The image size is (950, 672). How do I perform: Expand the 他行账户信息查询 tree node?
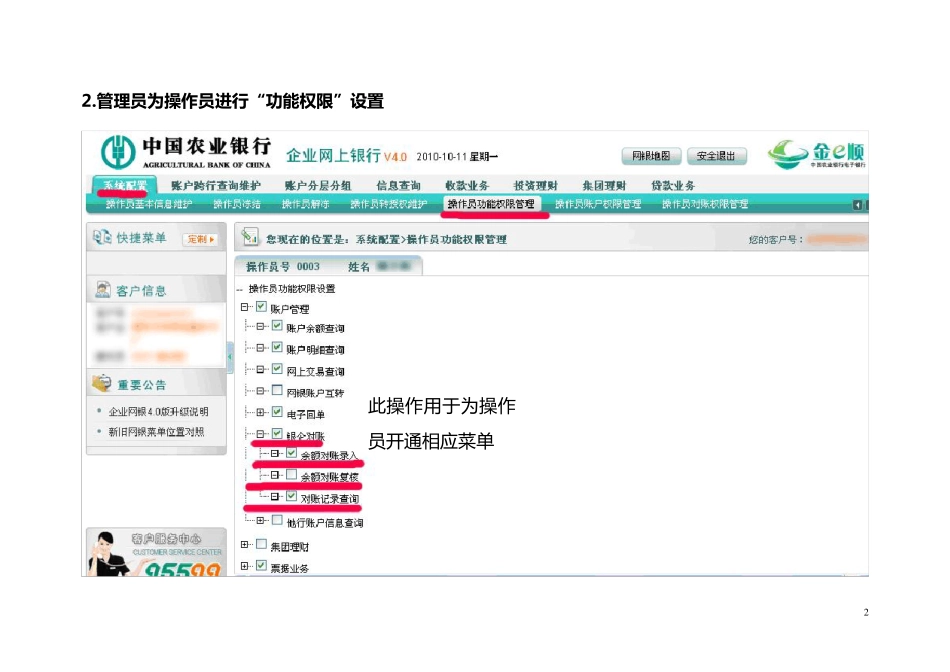(x=261, y=521)
